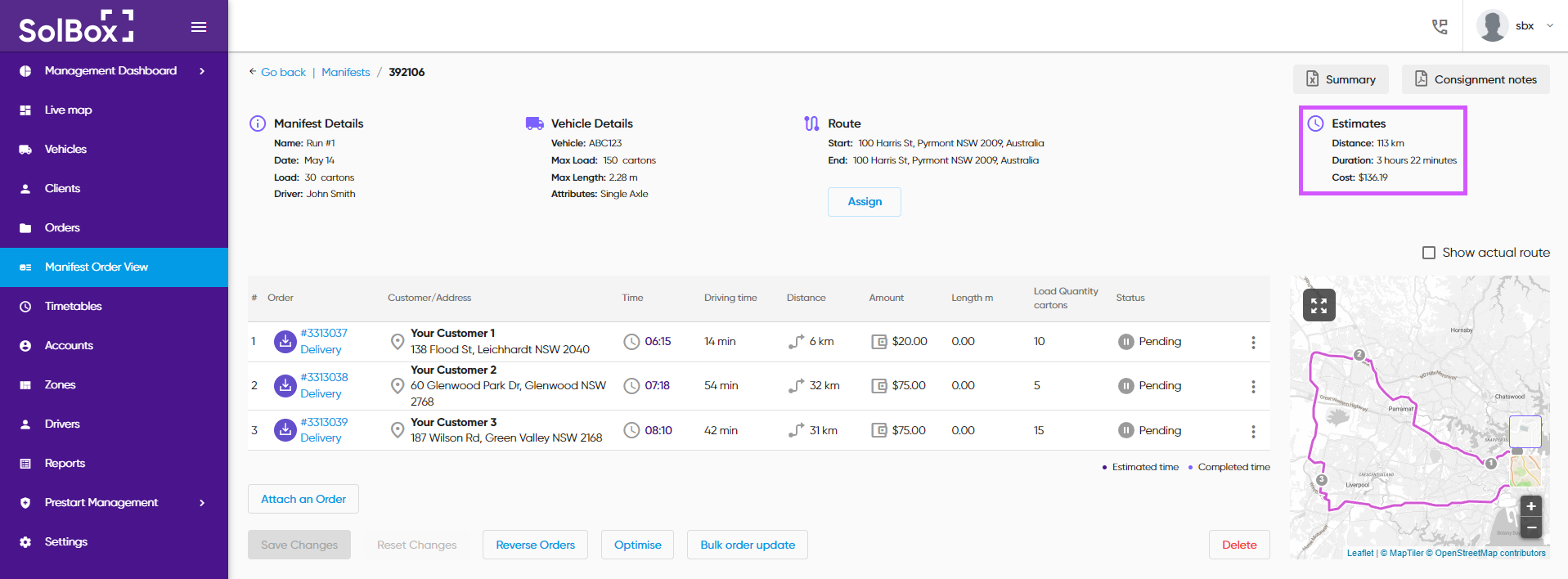The image size is (1568, 579).
Task: Click the delivery icon for order #3313038
Action: click(x=285, y=385)
